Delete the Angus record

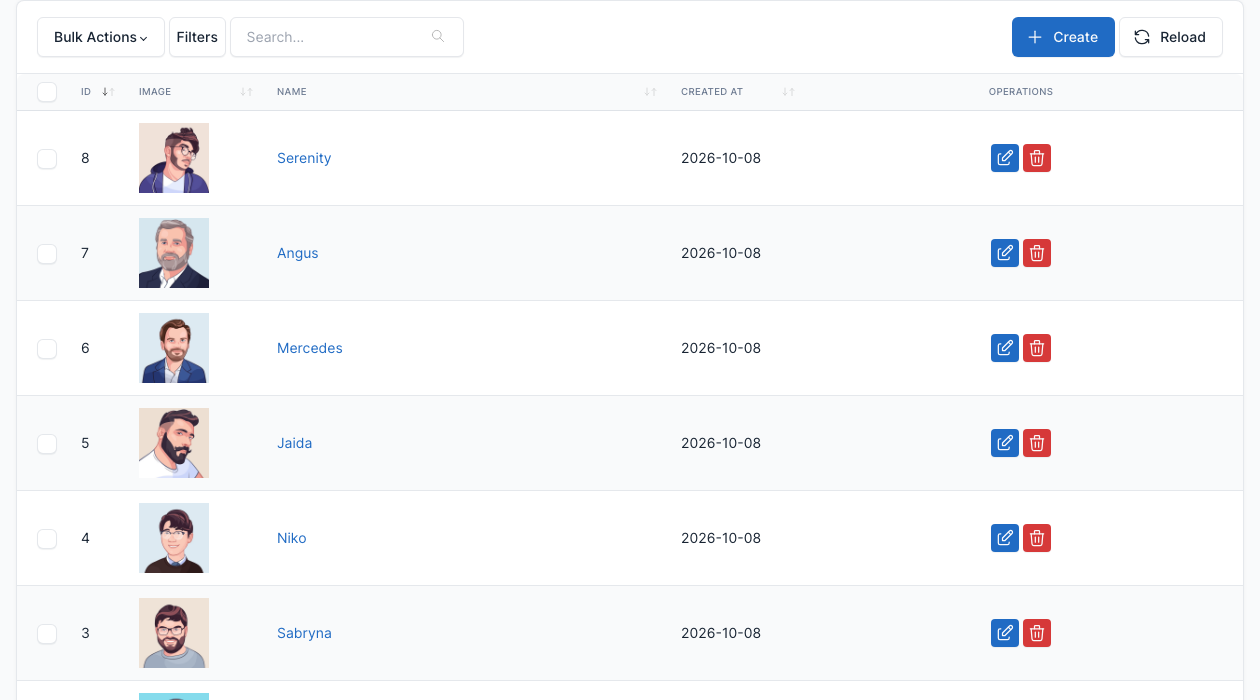click(x=1037, y=253)
